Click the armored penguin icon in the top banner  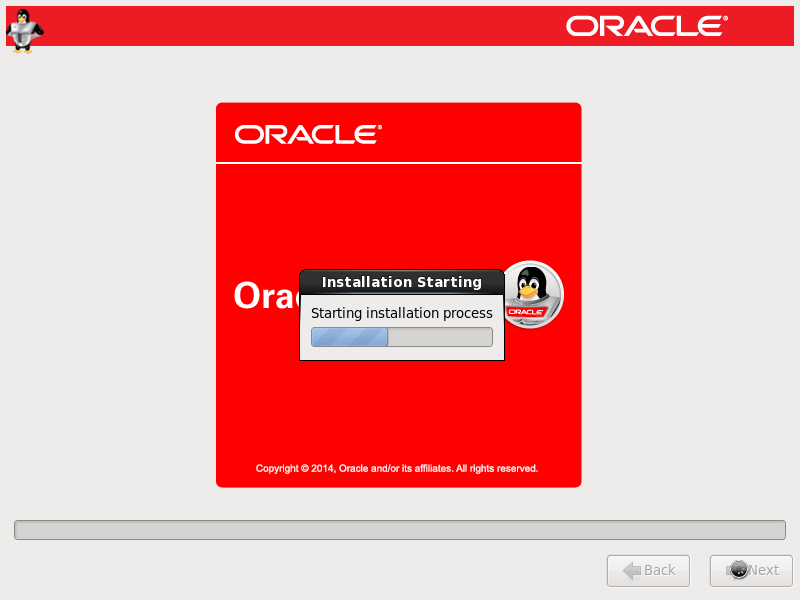click(x=24, y=31)
